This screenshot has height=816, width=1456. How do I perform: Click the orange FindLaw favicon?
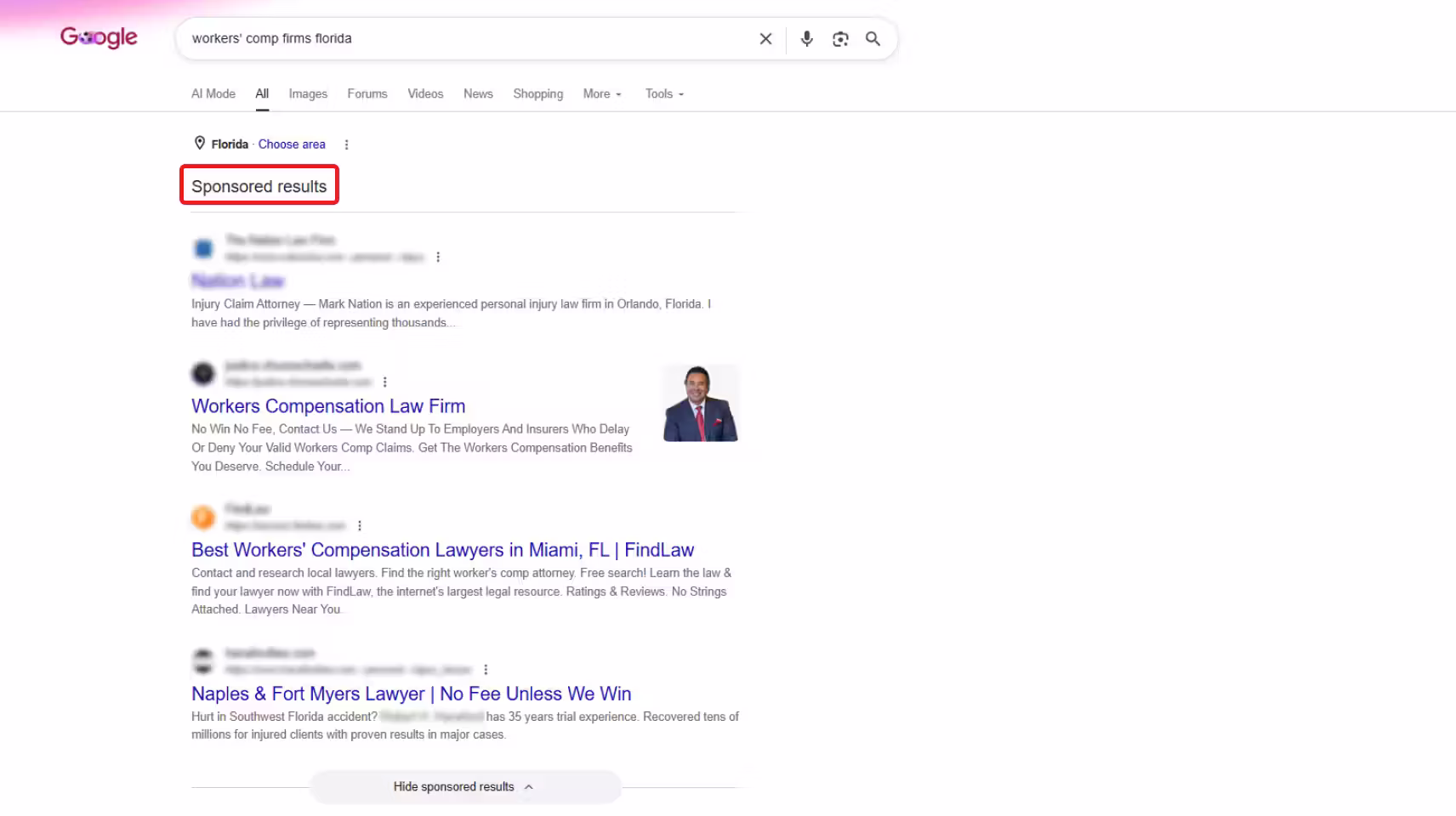tap(203, 517)
